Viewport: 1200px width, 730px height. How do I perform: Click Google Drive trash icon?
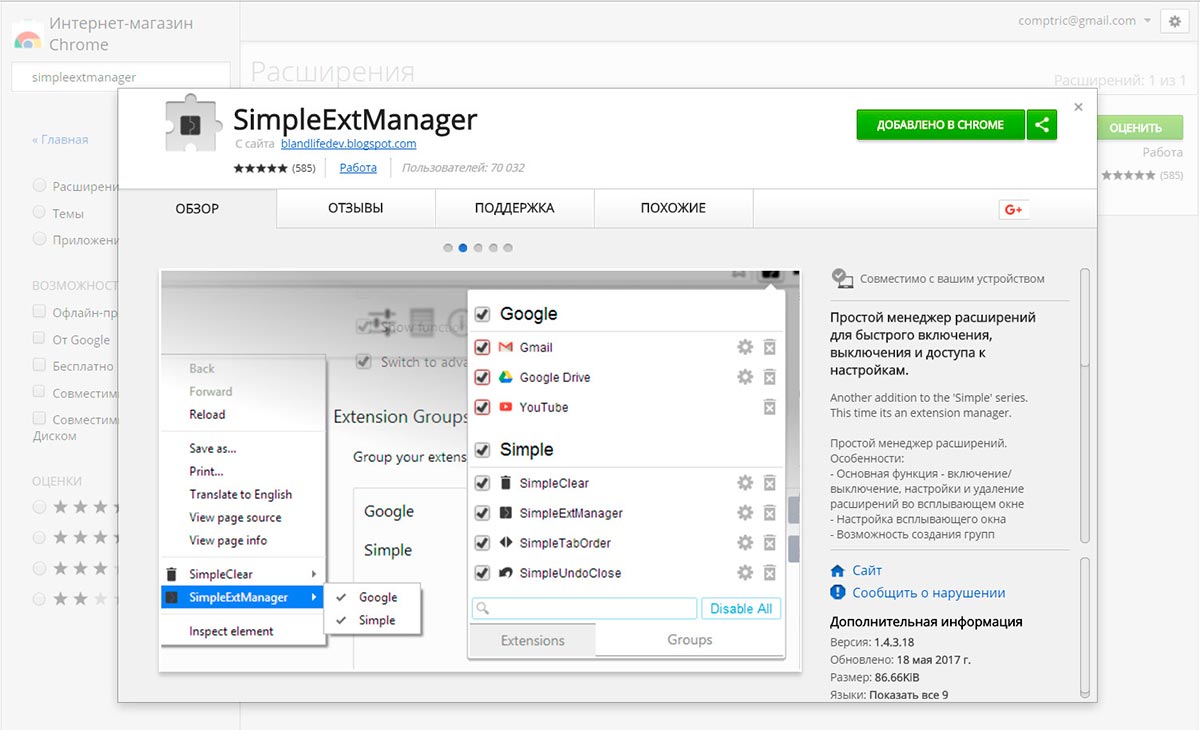point(770,377)
